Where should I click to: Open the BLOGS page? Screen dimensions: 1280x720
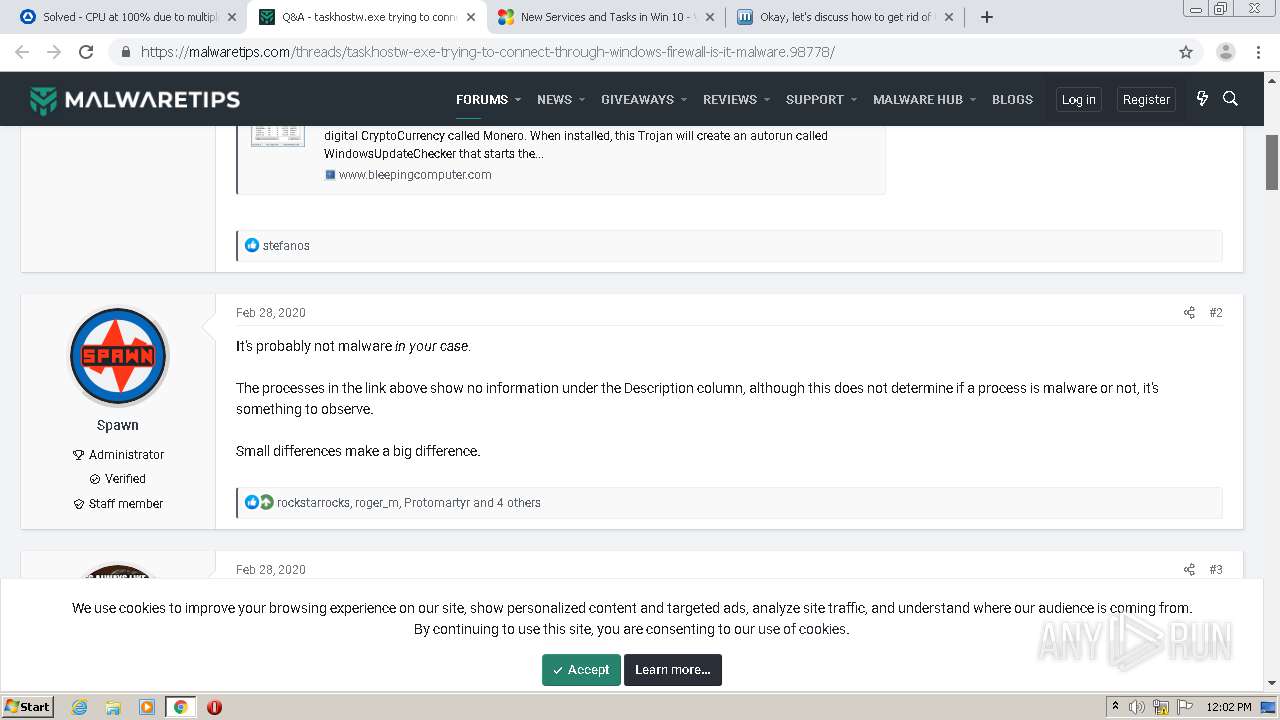[x=1012, y=99]
